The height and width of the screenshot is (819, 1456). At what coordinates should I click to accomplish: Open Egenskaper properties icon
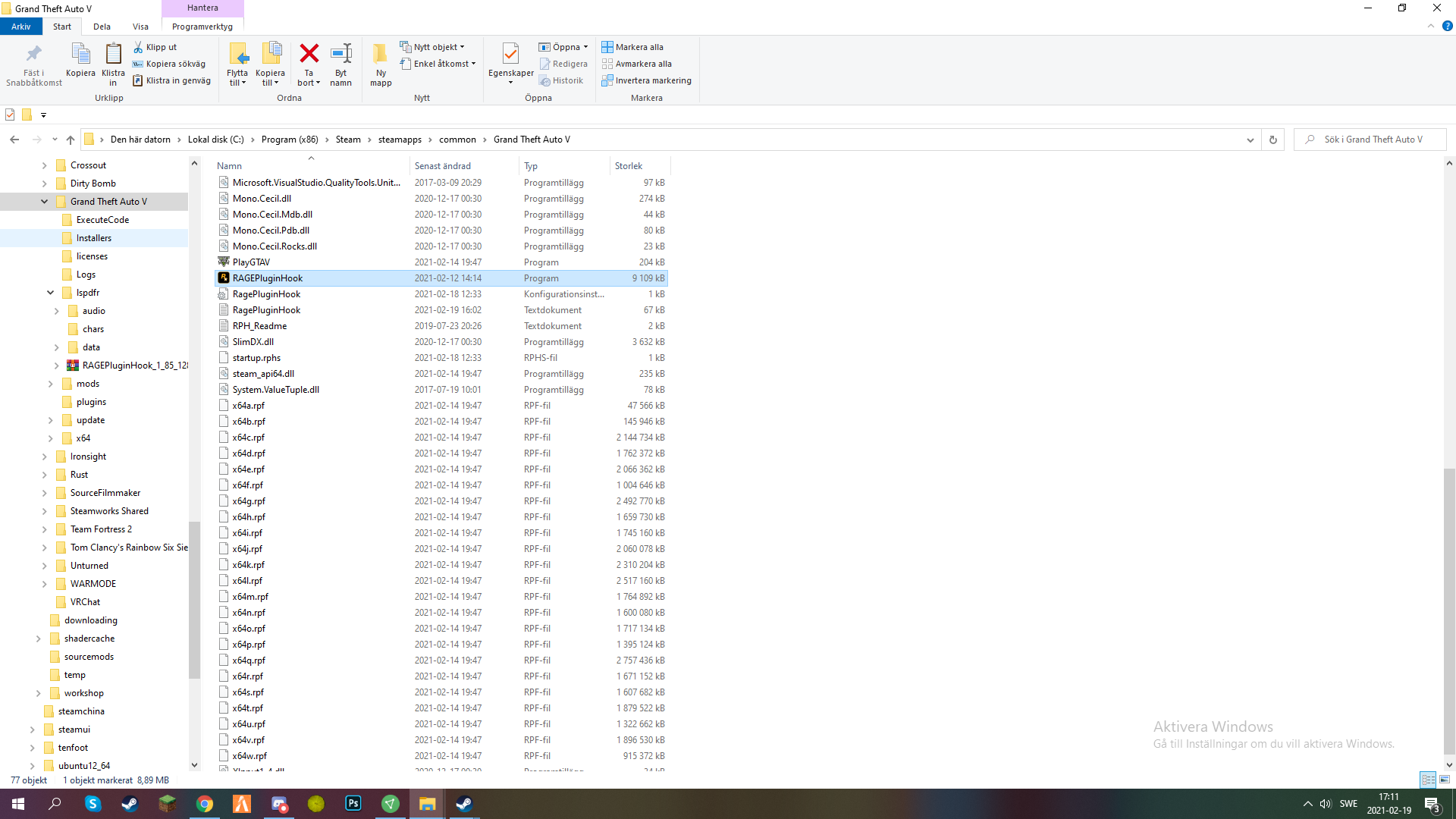tap(510, 55)
